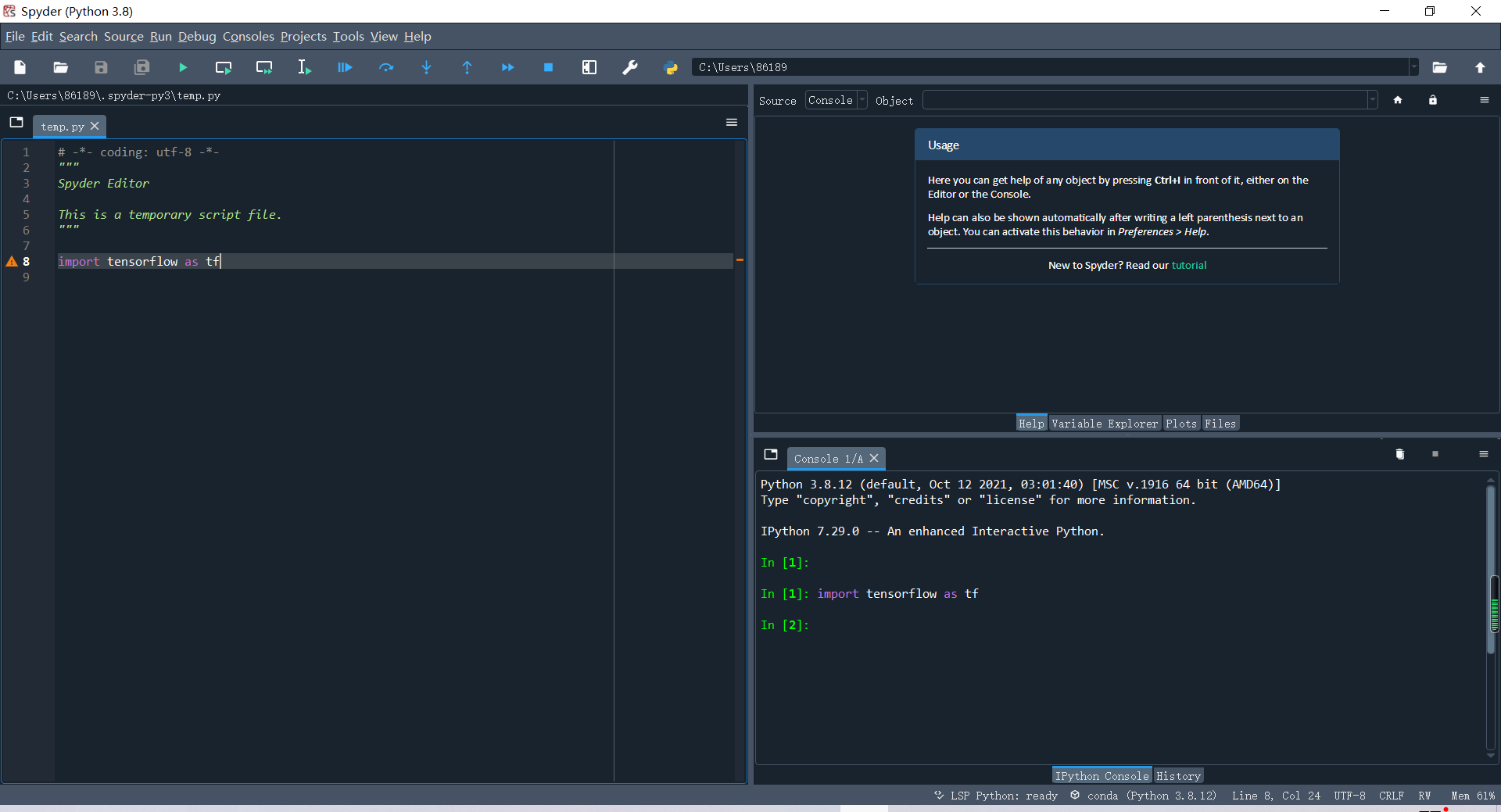Open the Run menu

click(161, 37)
